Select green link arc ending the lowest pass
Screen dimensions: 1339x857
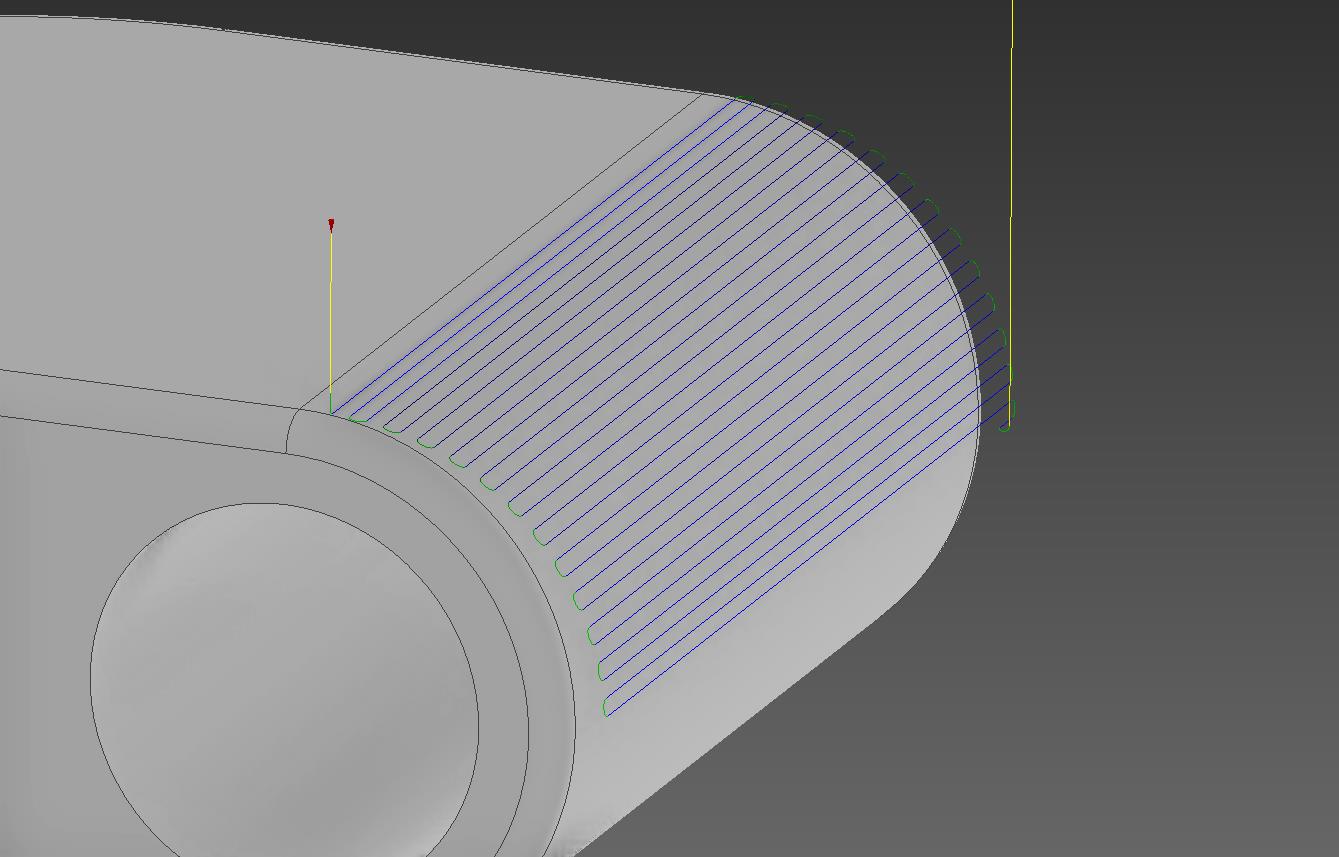[x=604, y=709]
